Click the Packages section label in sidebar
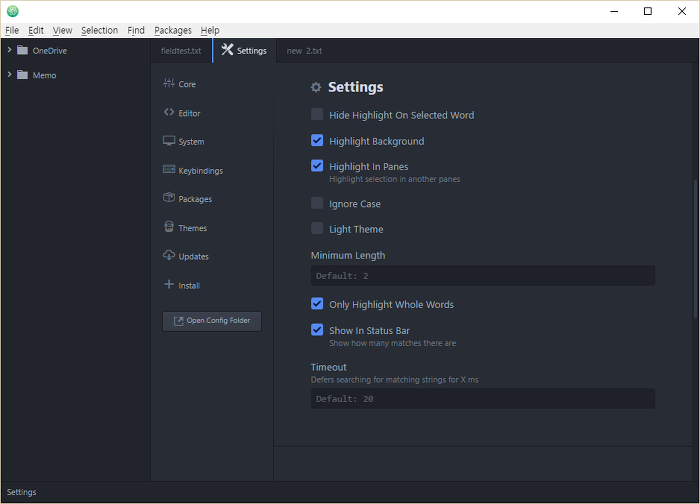Screen dimensions: 700x504 click(x=195, y=199)
